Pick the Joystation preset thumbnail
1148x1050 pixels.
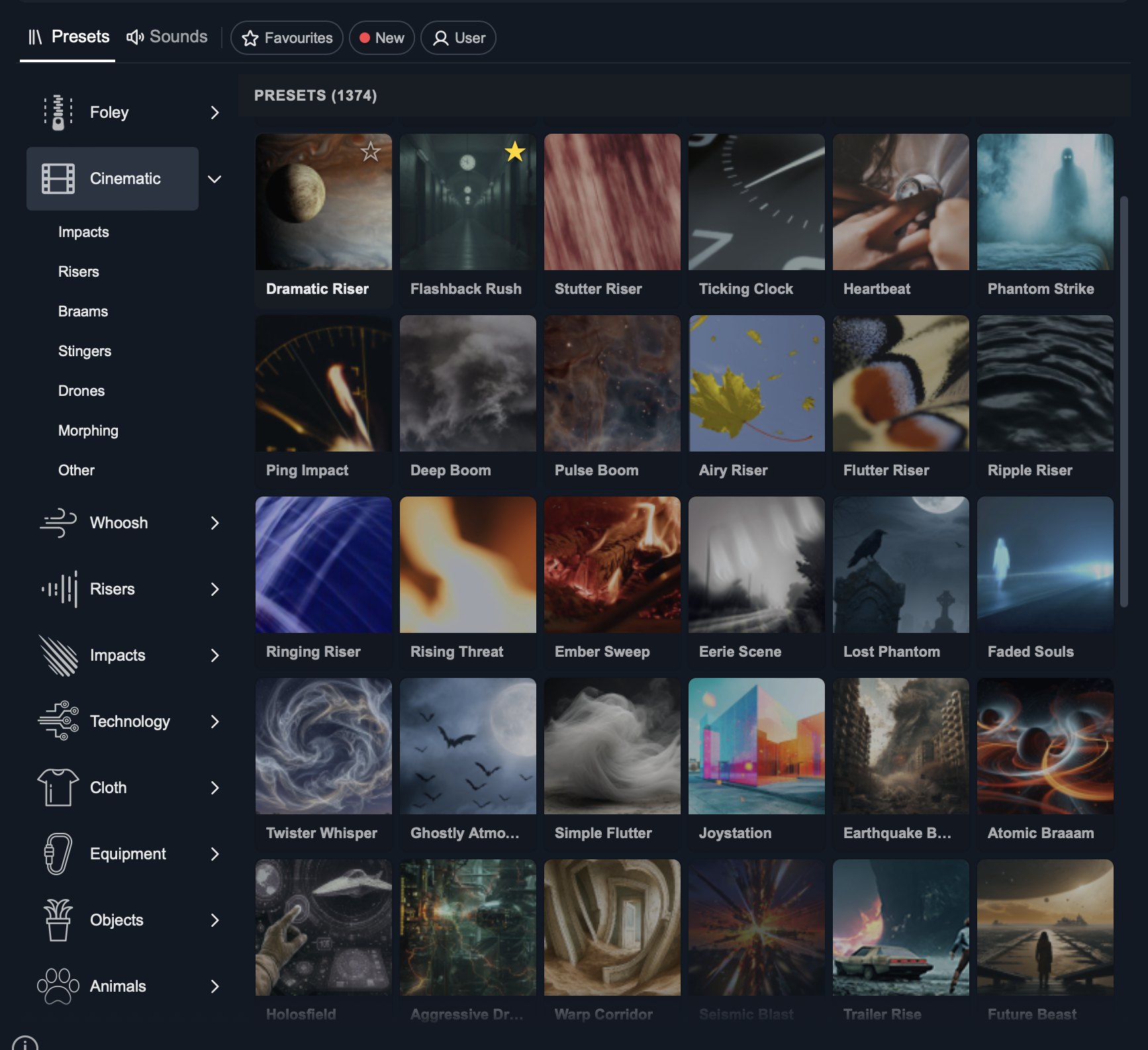(756, 746)
